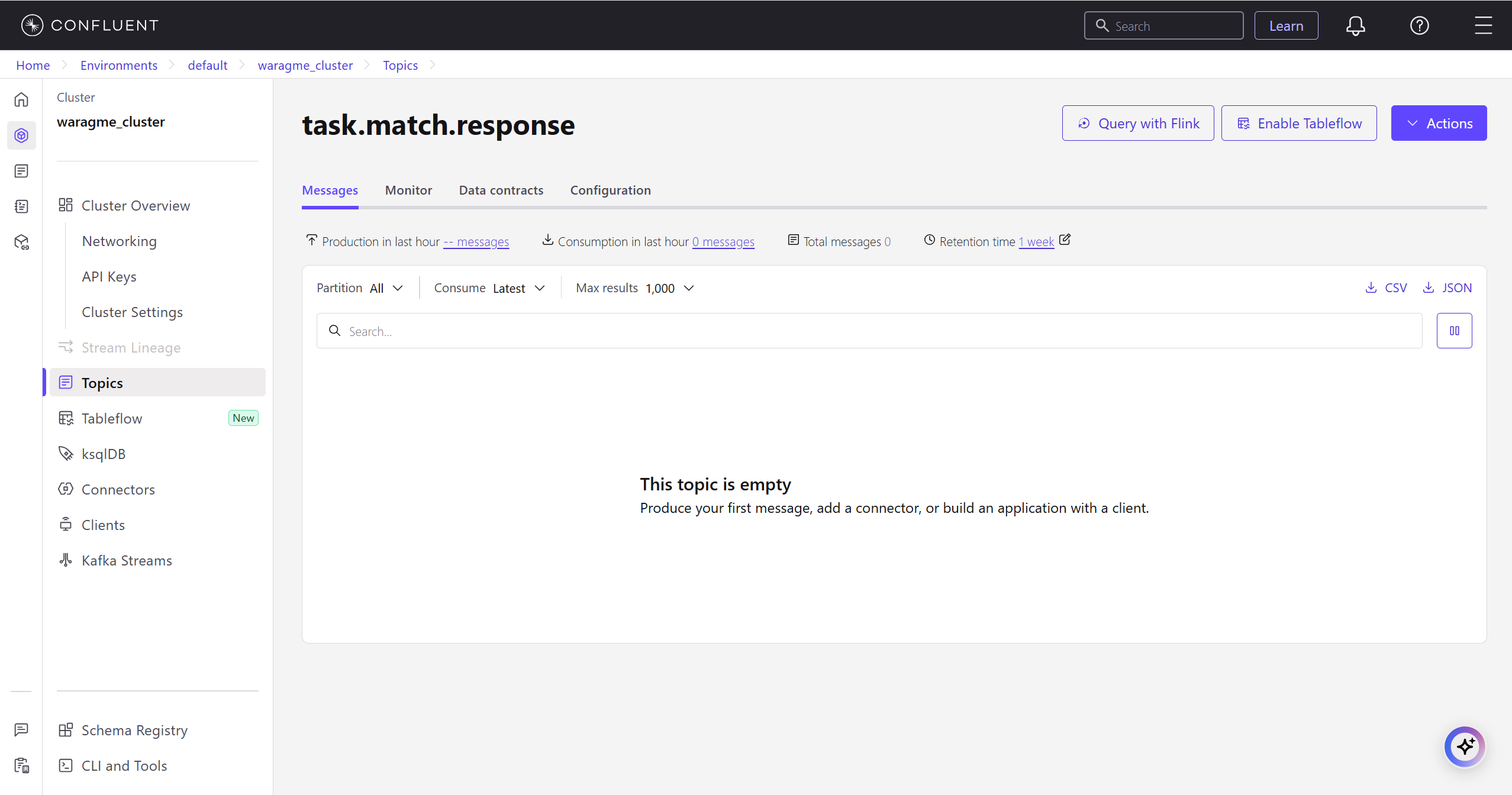
Task: Click the pause messages icon button
Action: pos(1454,331)
